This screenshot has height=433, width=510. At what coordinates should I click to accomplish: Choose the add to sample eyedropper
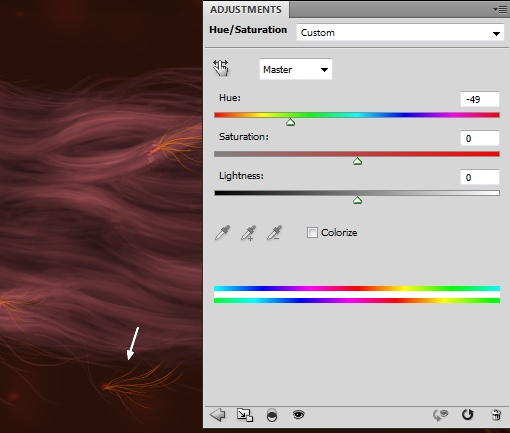248,233
